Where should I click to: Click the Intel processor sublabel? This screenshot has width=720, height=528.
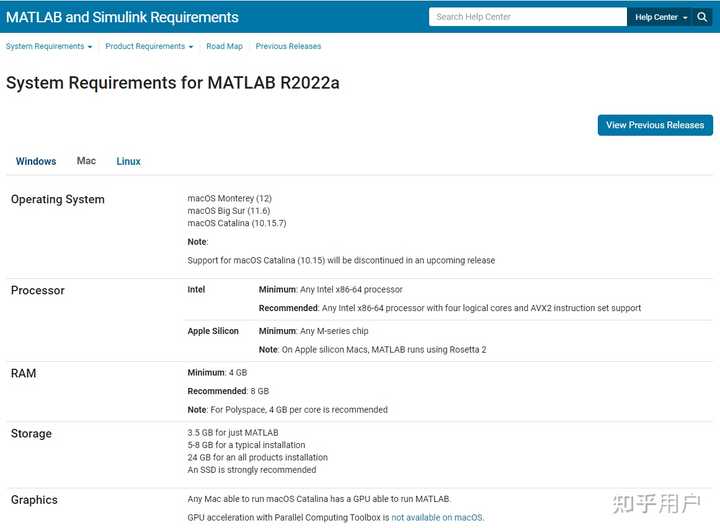(x=196, y=290)
